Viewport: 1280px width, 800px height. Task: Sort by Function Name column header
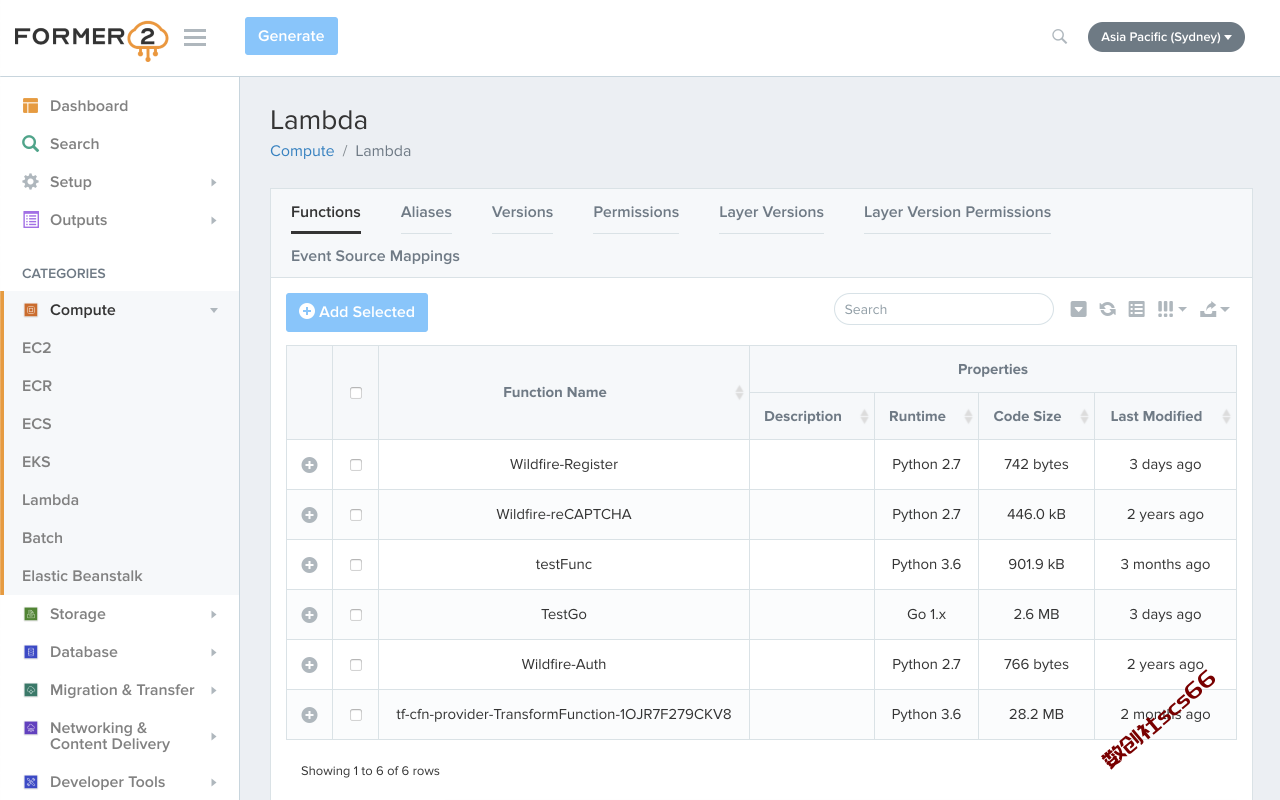pyautogui.click(x=564, y=392)
